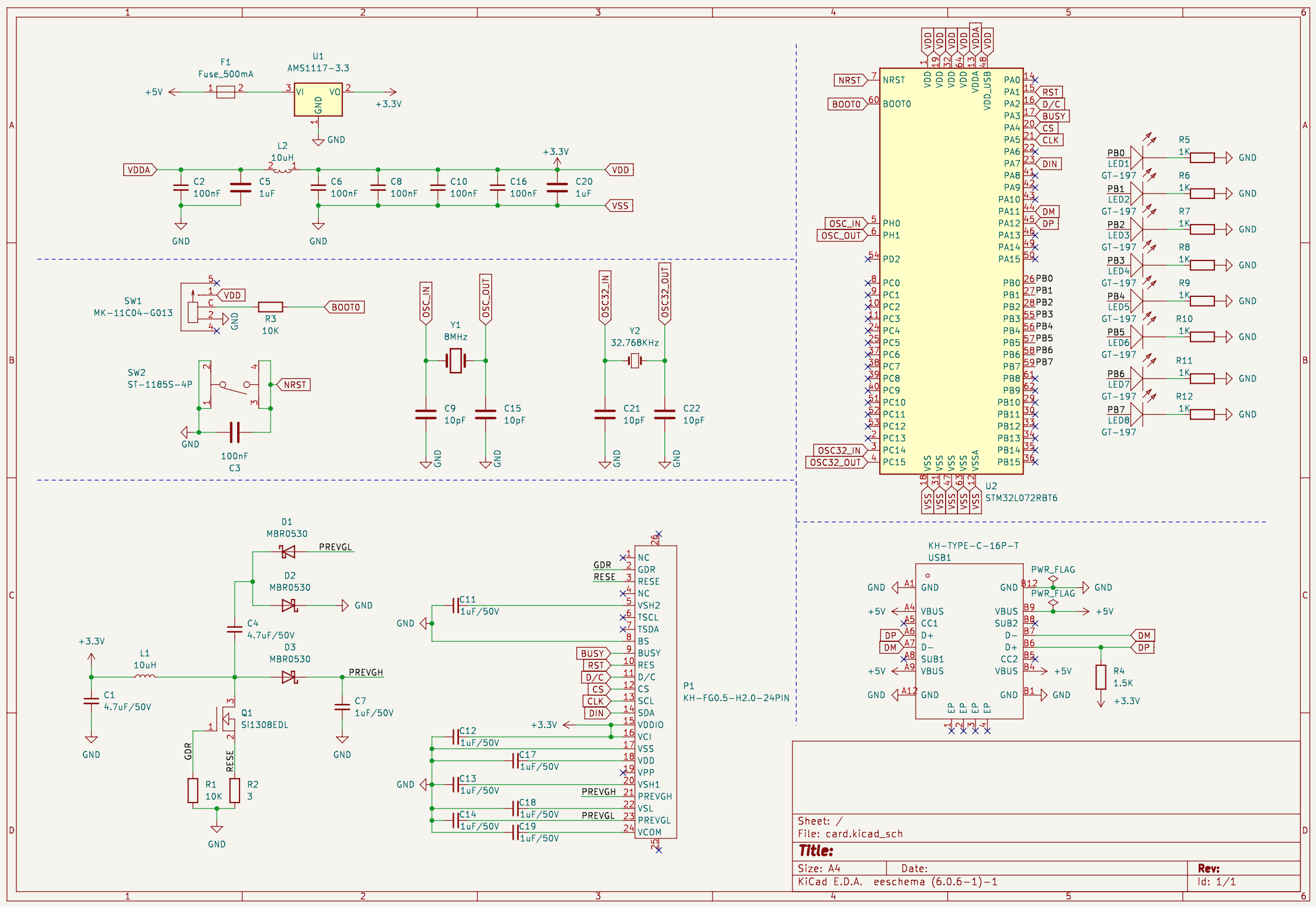
Task: Click the Q1 Si1308EDL MOSFET symbol
Action: click(225, 719)
